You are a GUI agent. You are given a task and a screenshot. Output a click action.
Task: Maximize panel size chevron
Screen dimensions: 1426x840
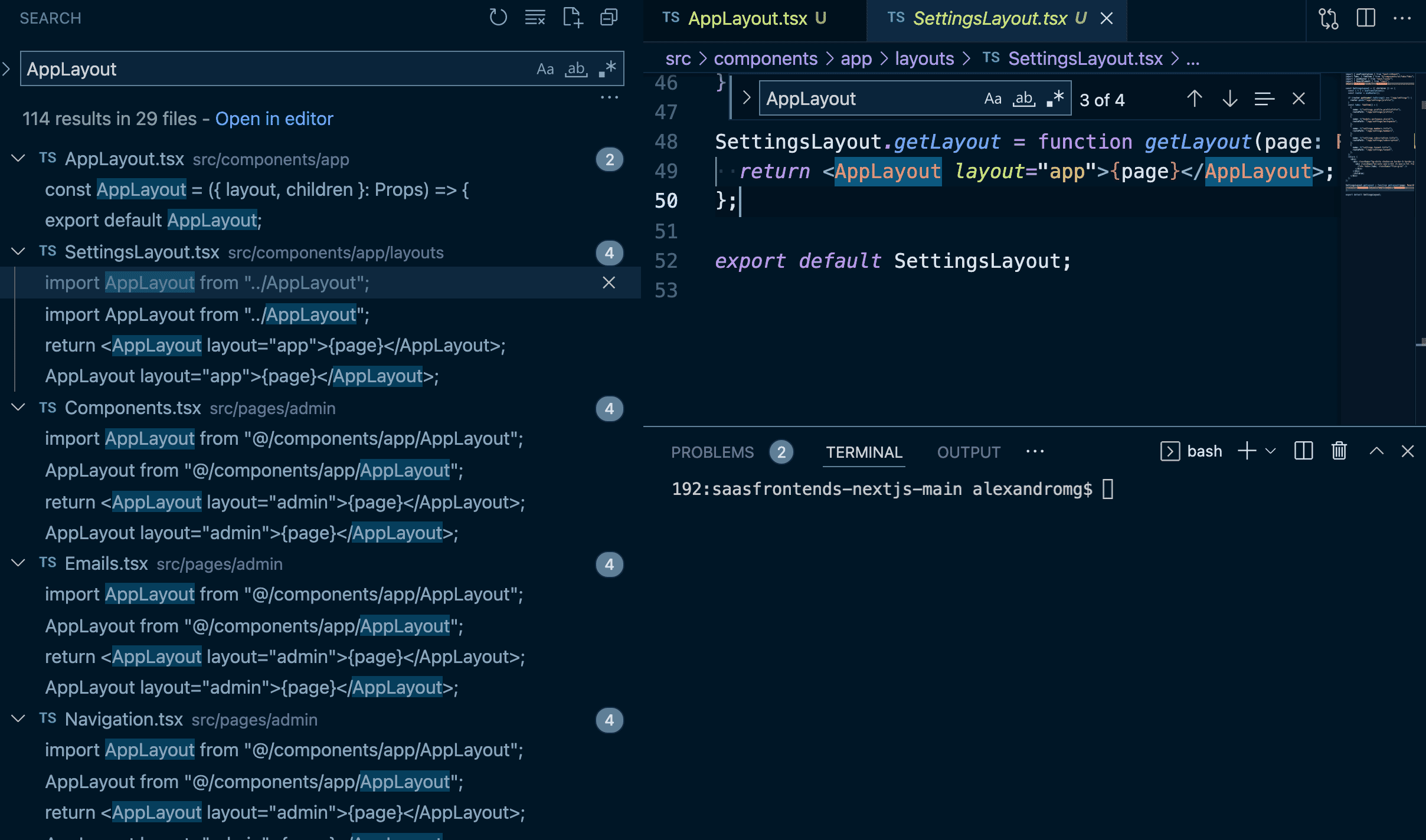click(x=1376, y=451)
